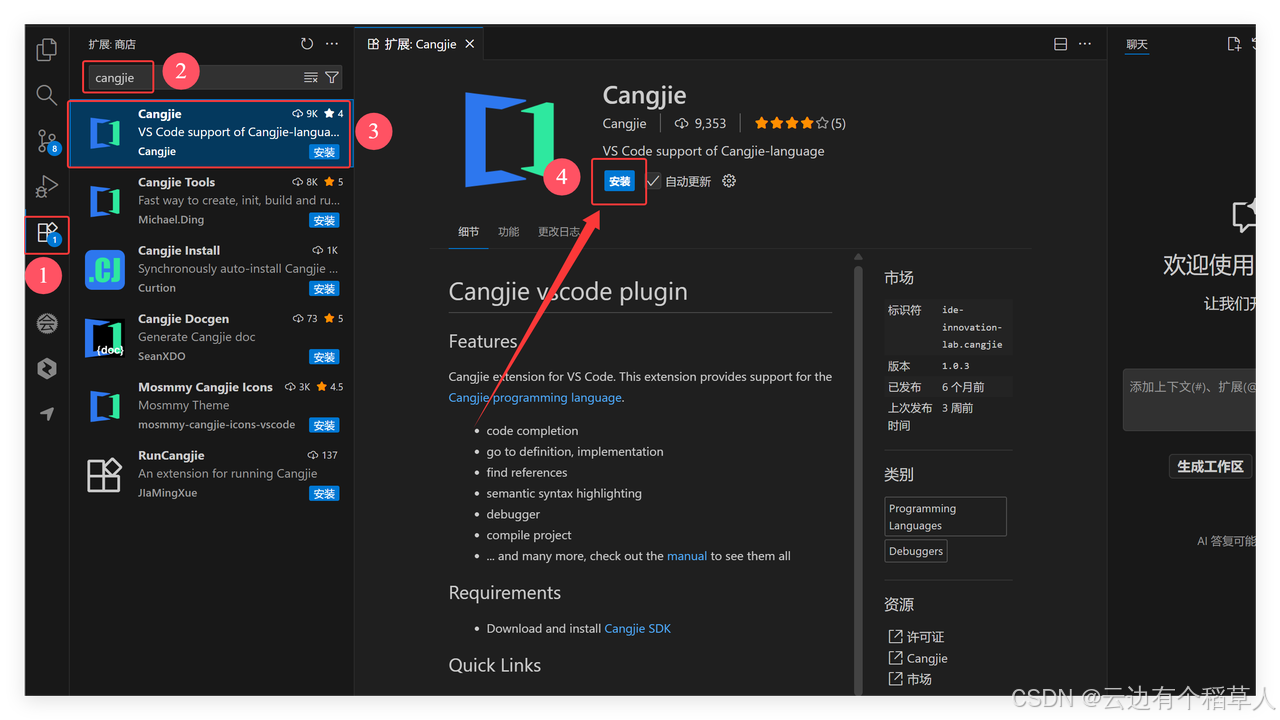The width and height of the screenshot is (1280, 720).
Task: Open the star rating reviews (5)
Action: (800, 123)
